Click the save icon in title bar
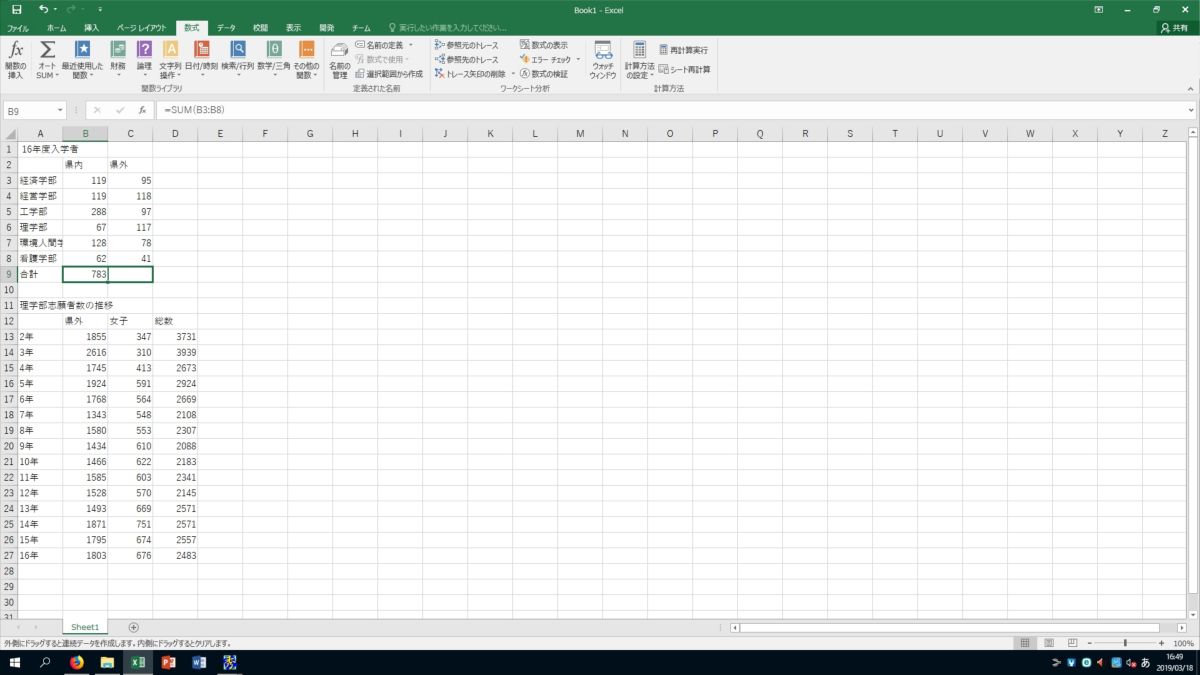Image resolution: width=1200 pixels, height=675 pixels. click(16, 9)
